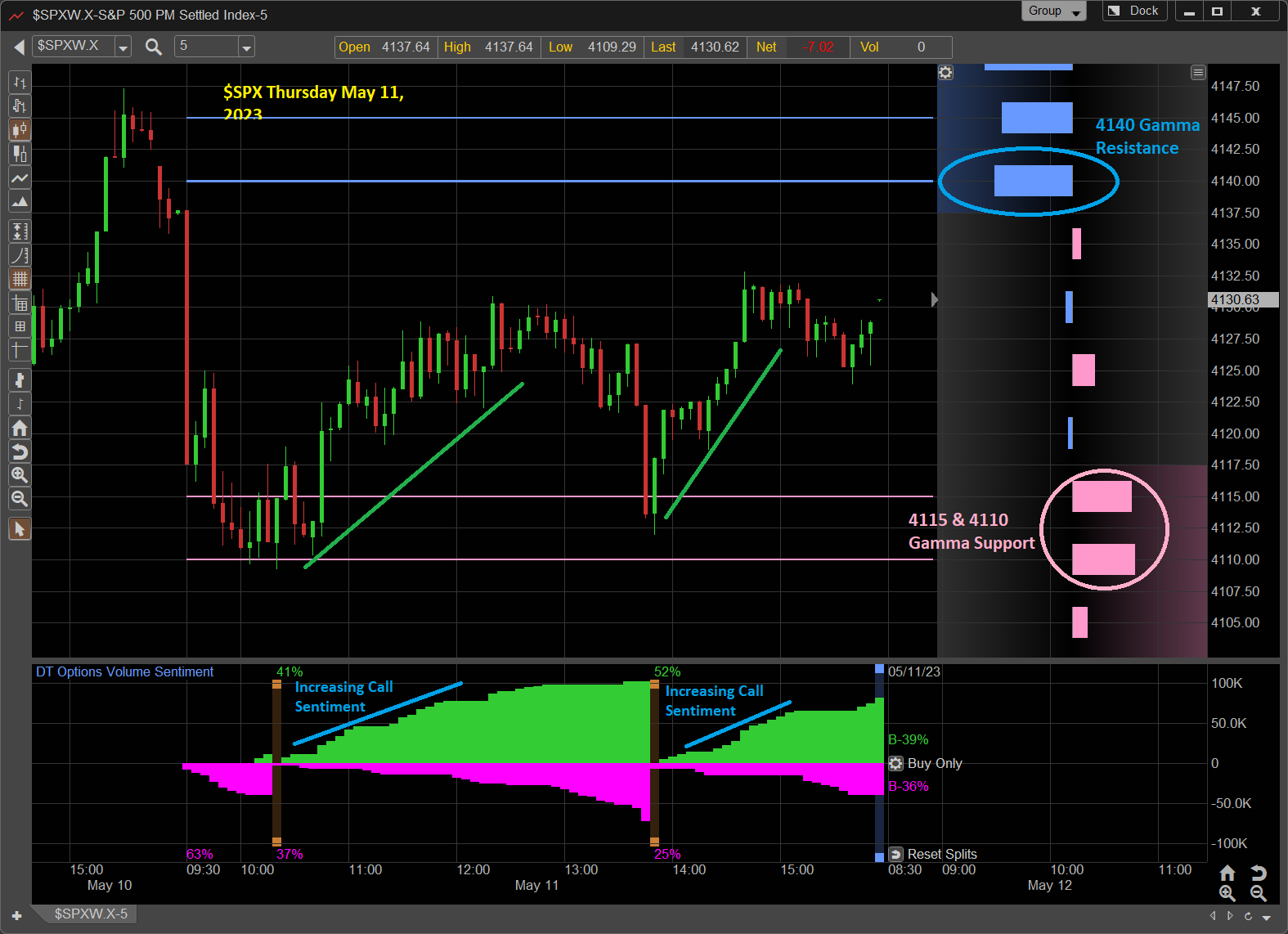Open gamma panel settings gear icon
1288x934 pixels.
click(x=945, y=73)
